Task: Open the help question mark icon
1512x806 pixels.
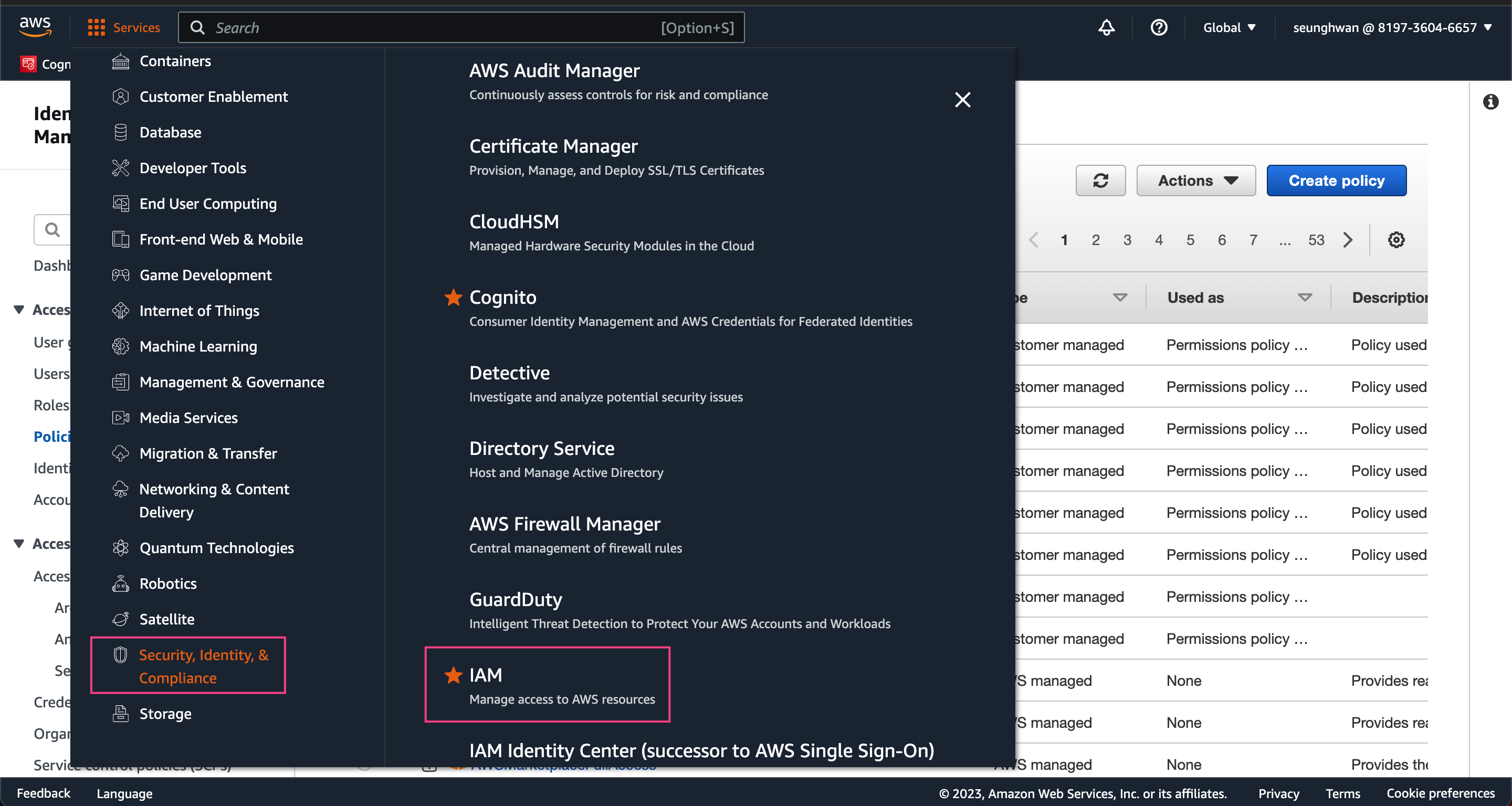Action: click(x=1159, y=28)
